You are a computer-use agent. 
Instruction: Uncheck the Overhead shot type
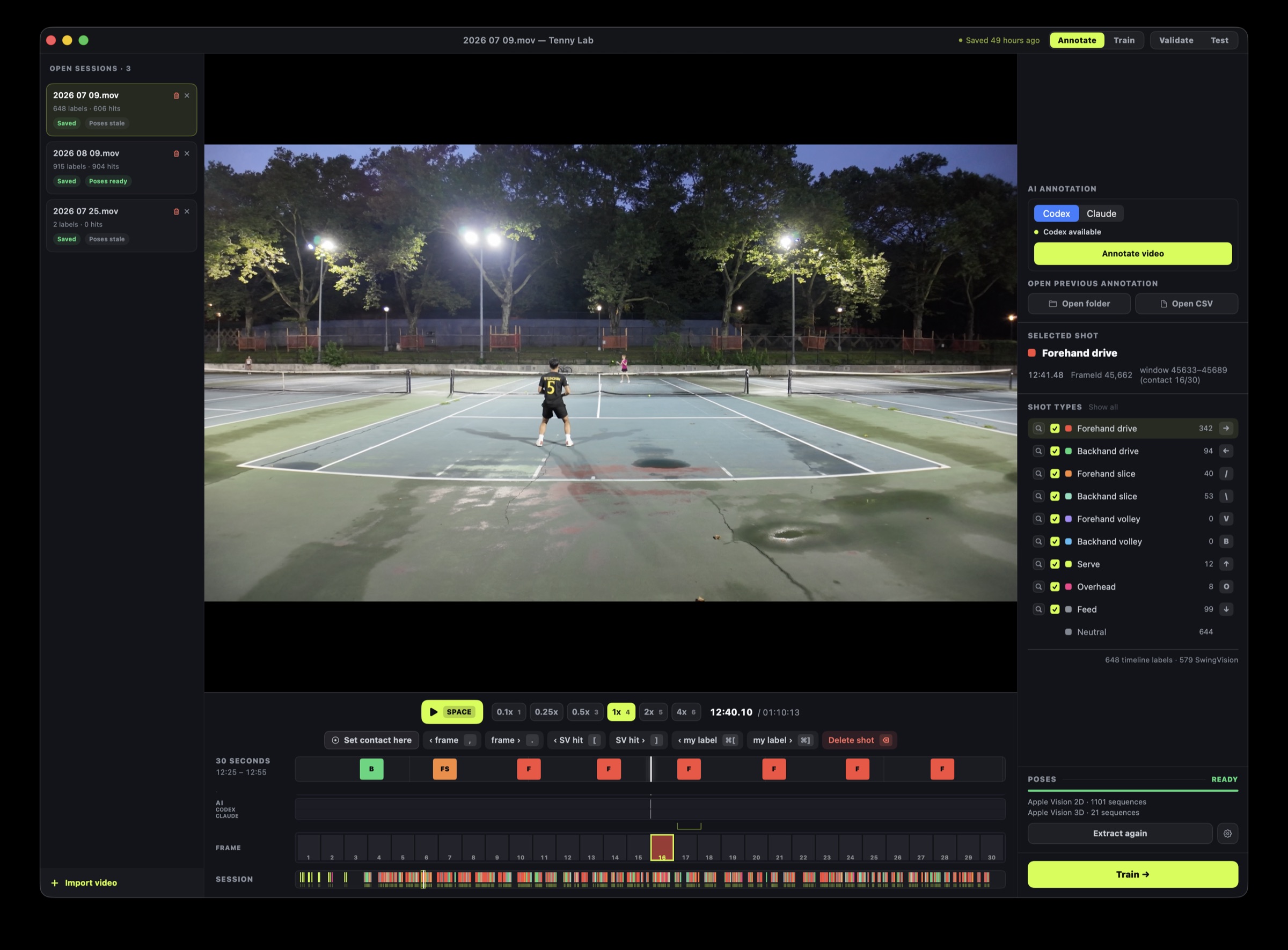click(x=1055, y=586)
